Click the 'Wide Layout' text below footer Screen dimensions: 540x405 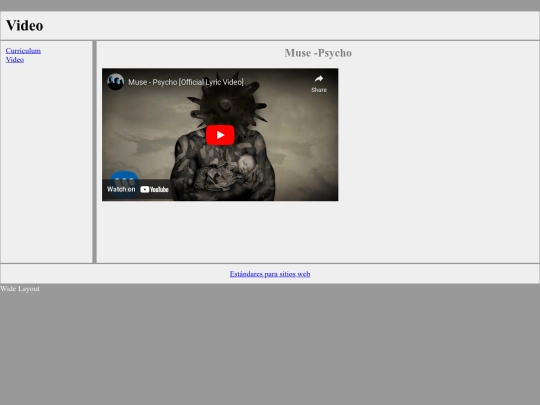pyautogui.click(x=20, y=289)
